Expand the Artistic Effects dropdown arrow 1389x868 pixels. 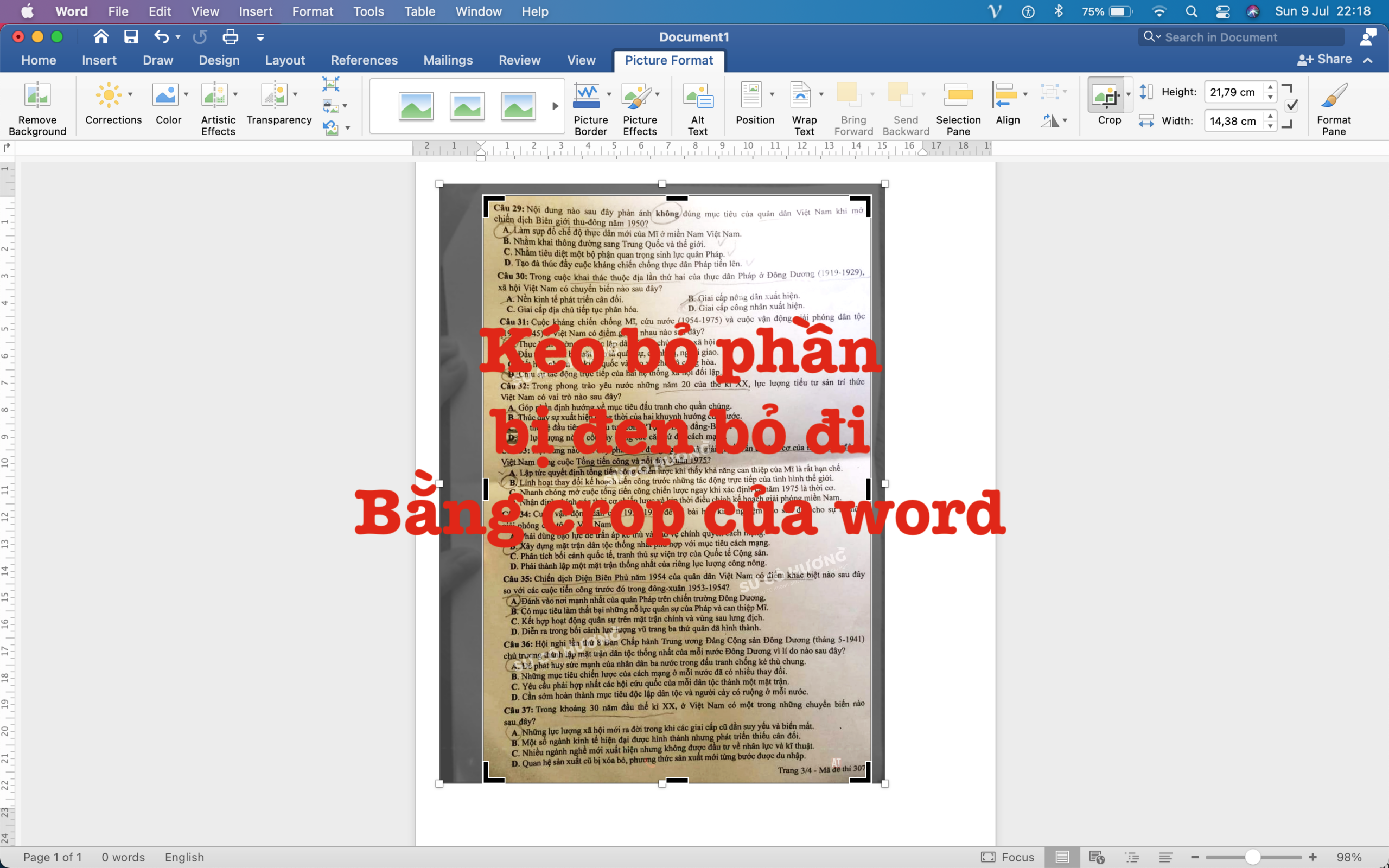[235, 94]
